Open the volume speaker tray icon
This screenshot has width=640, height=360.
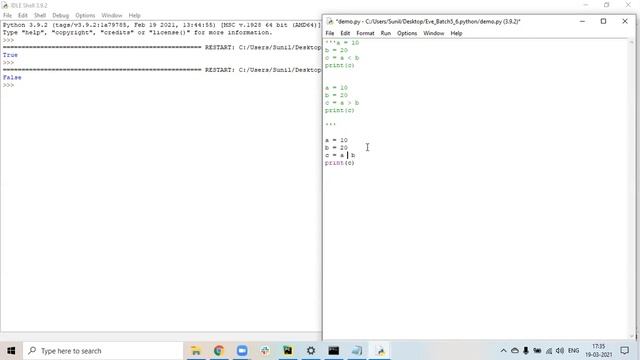coord(560,351)
